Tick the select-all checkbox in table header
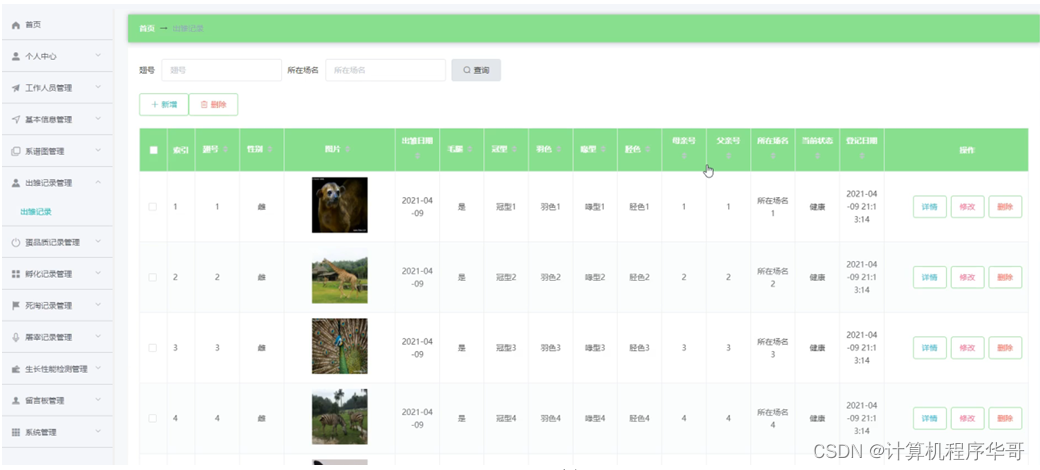1040x470 pixels. (153, 150)
